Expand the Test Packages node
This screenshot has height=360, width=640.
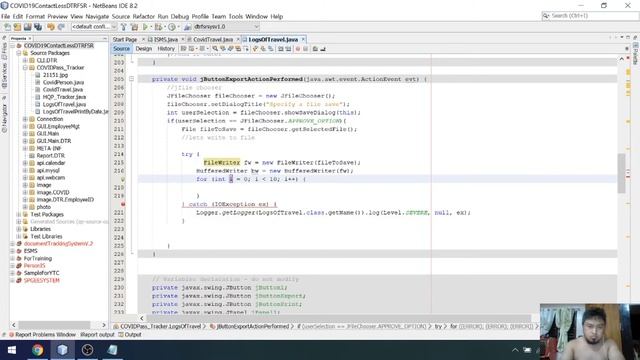point(18,215)
